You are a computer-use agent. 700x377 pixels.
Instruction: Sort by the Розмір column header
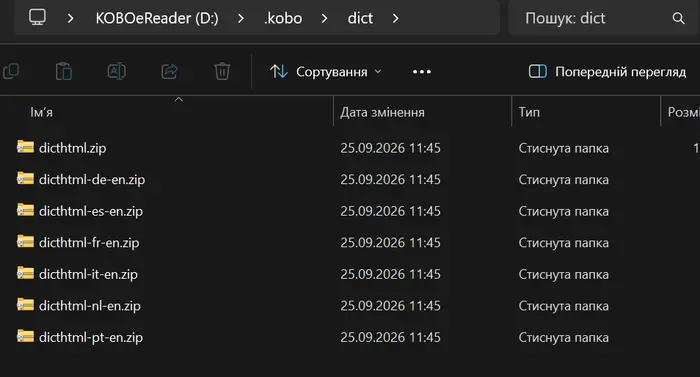point(683,112)
